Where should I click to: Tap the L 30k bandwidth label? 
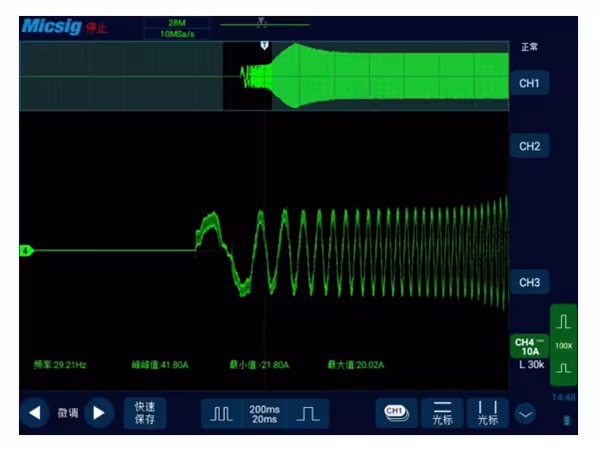pos(532,365)
